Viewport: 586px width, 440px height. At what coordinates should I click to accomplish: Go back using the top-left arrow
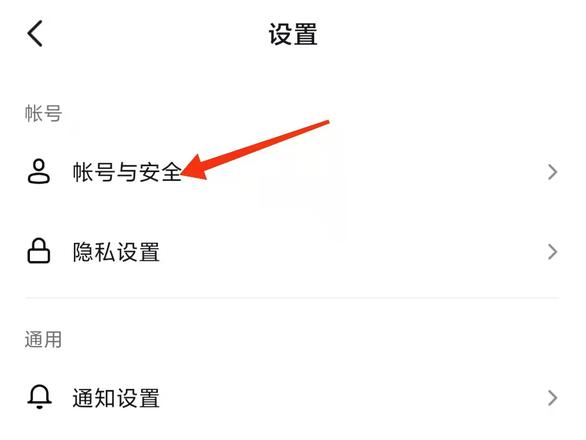click(x=35, y=34)
